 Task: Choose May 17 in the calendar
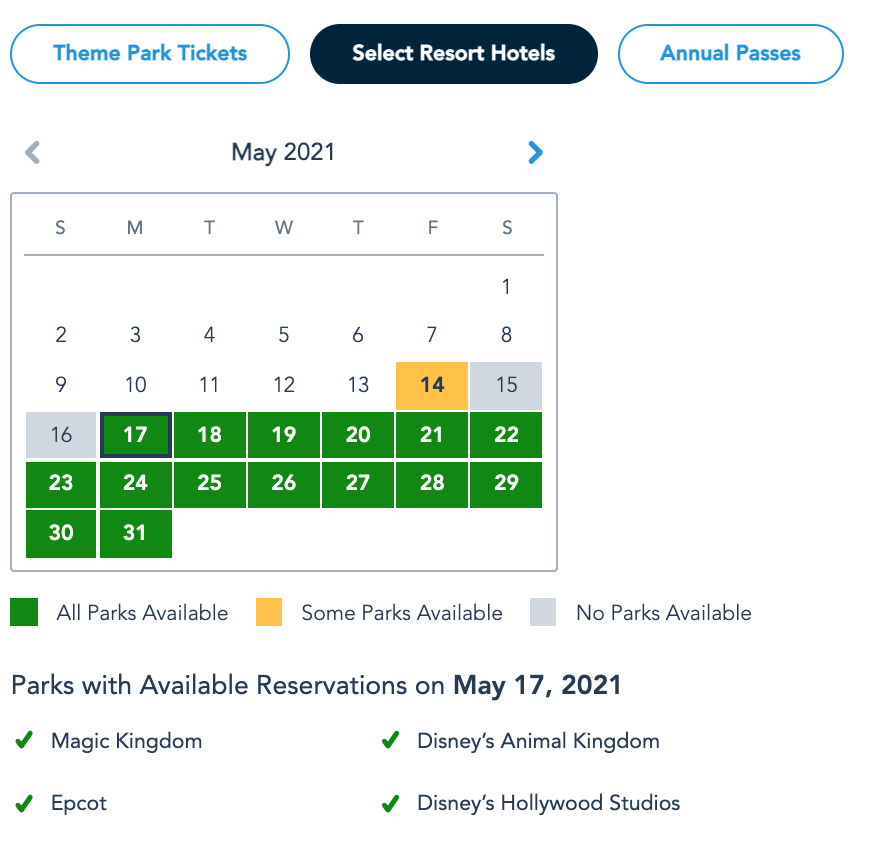(135, 435)
